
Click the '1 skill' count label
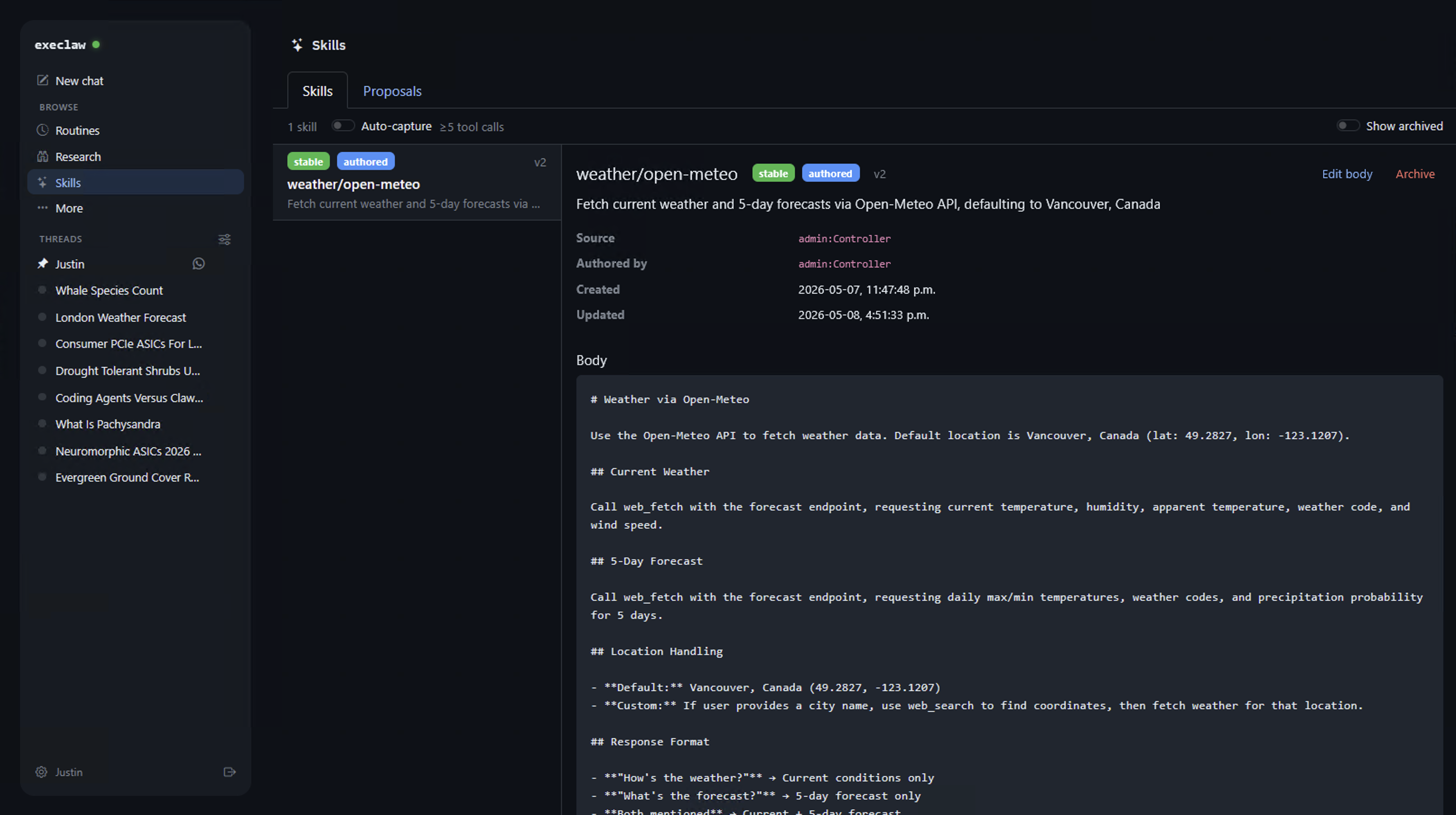303,126
